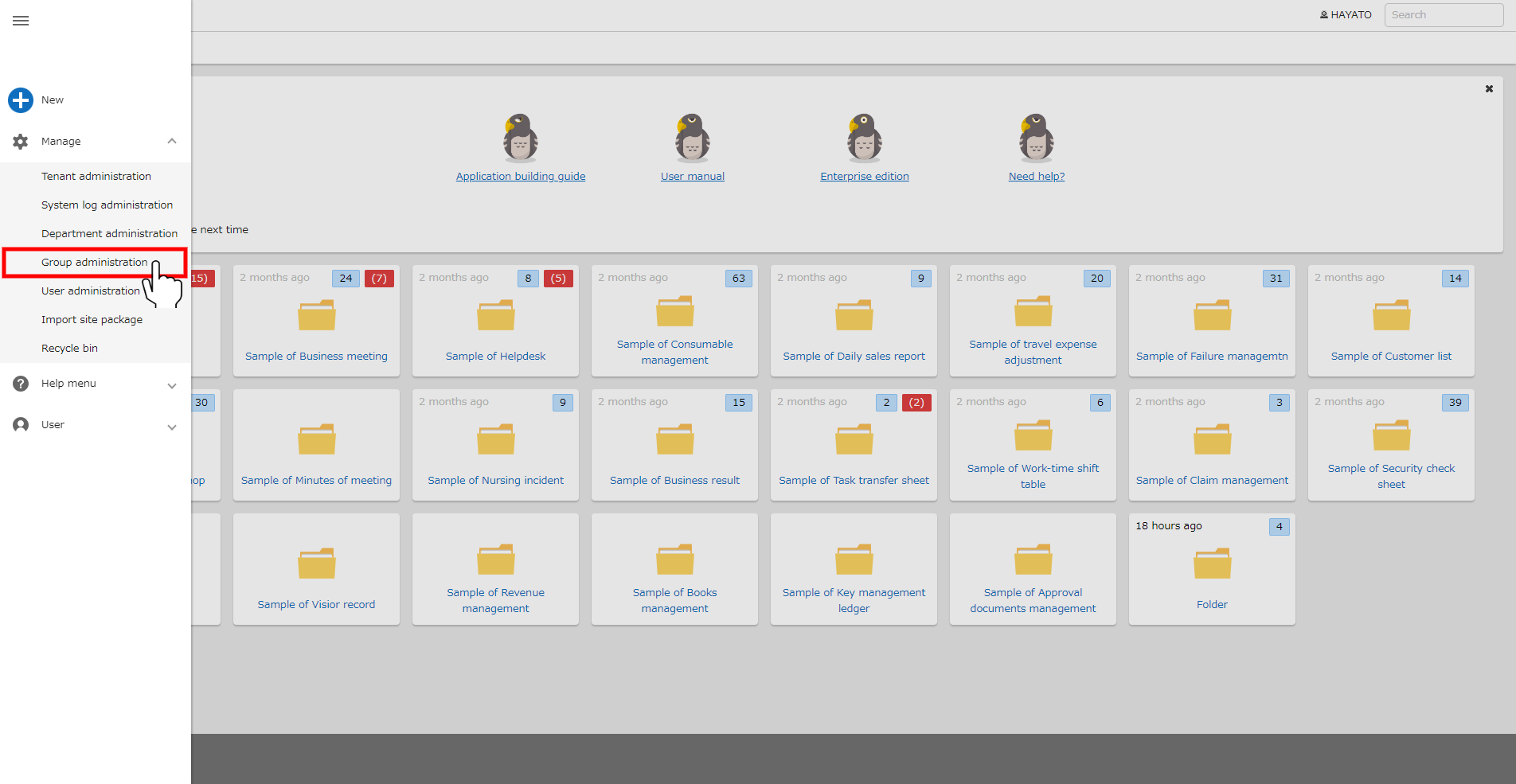Open the User manual link
This screenshot has width=1516, height=784.
coord(693,177)
